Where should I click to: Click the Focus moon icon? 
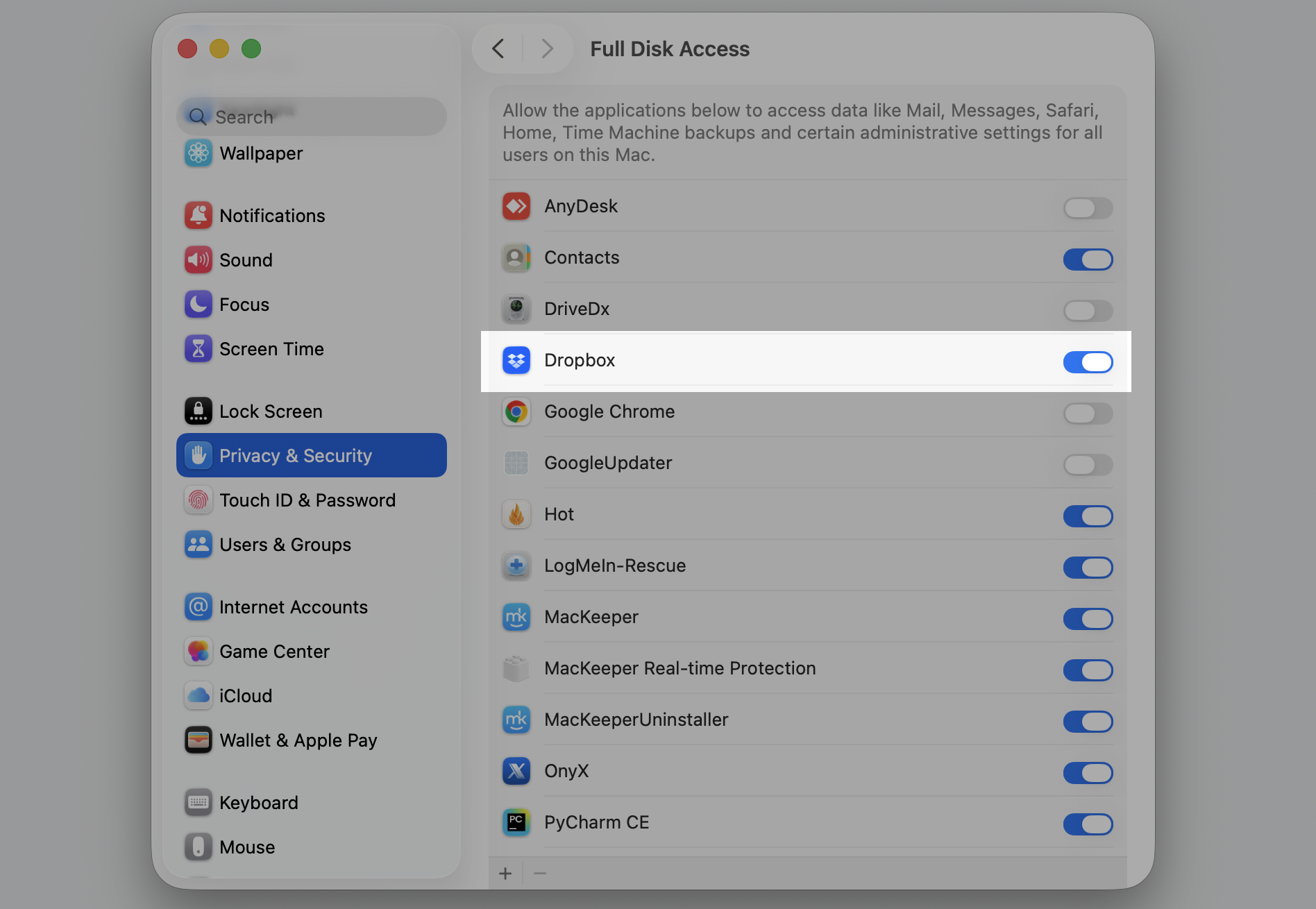[199, 305]
